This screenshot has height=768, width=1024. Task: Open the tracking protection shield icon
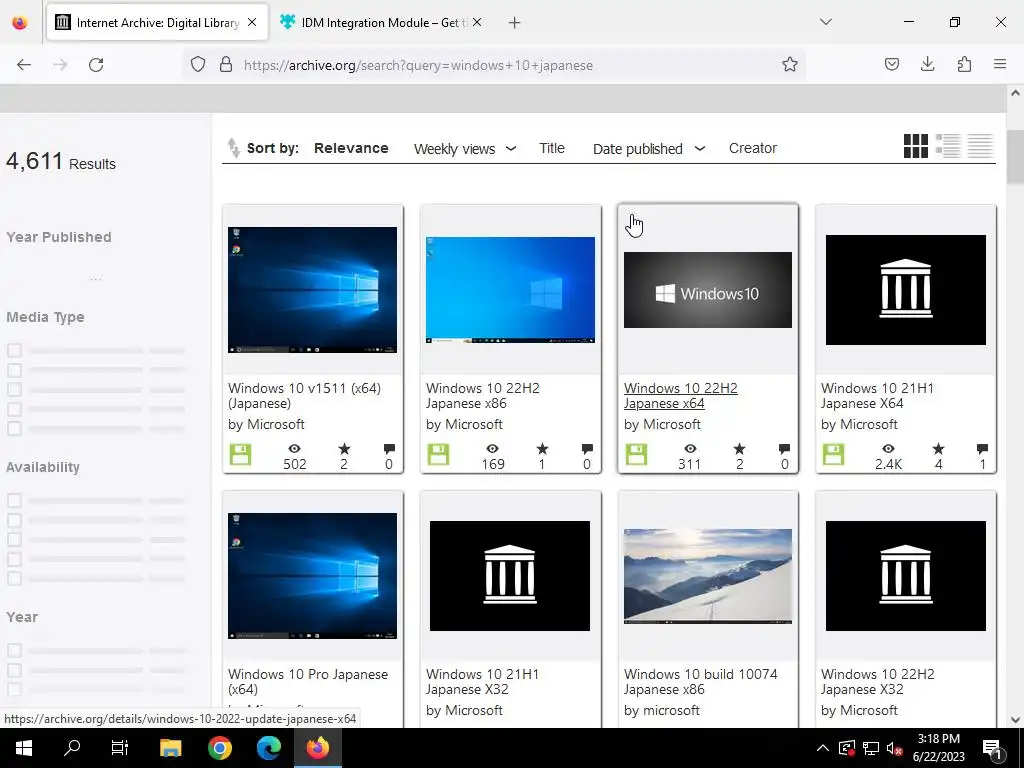point(198,65)
